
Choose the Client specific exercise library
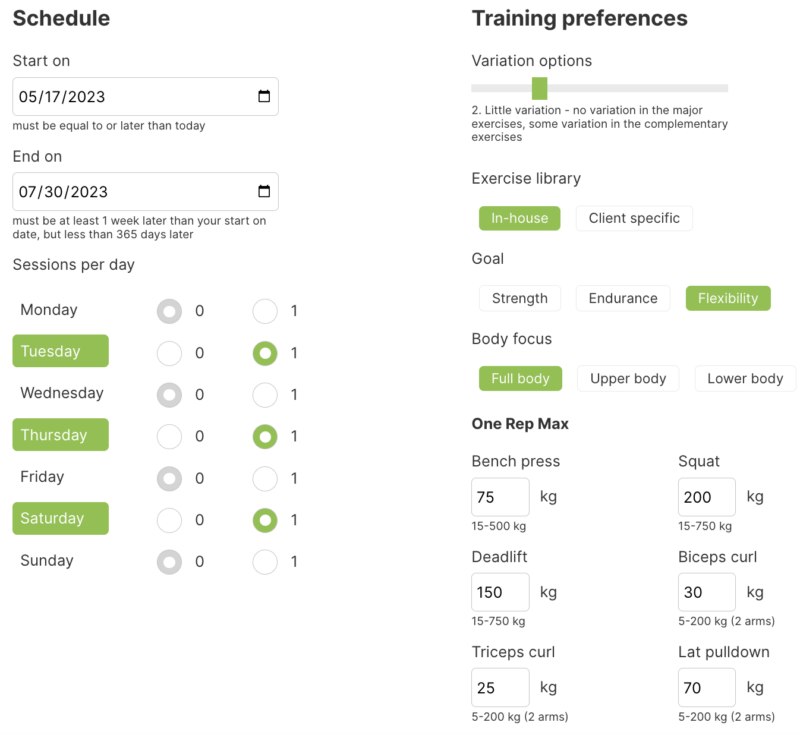tap(634, 218)
